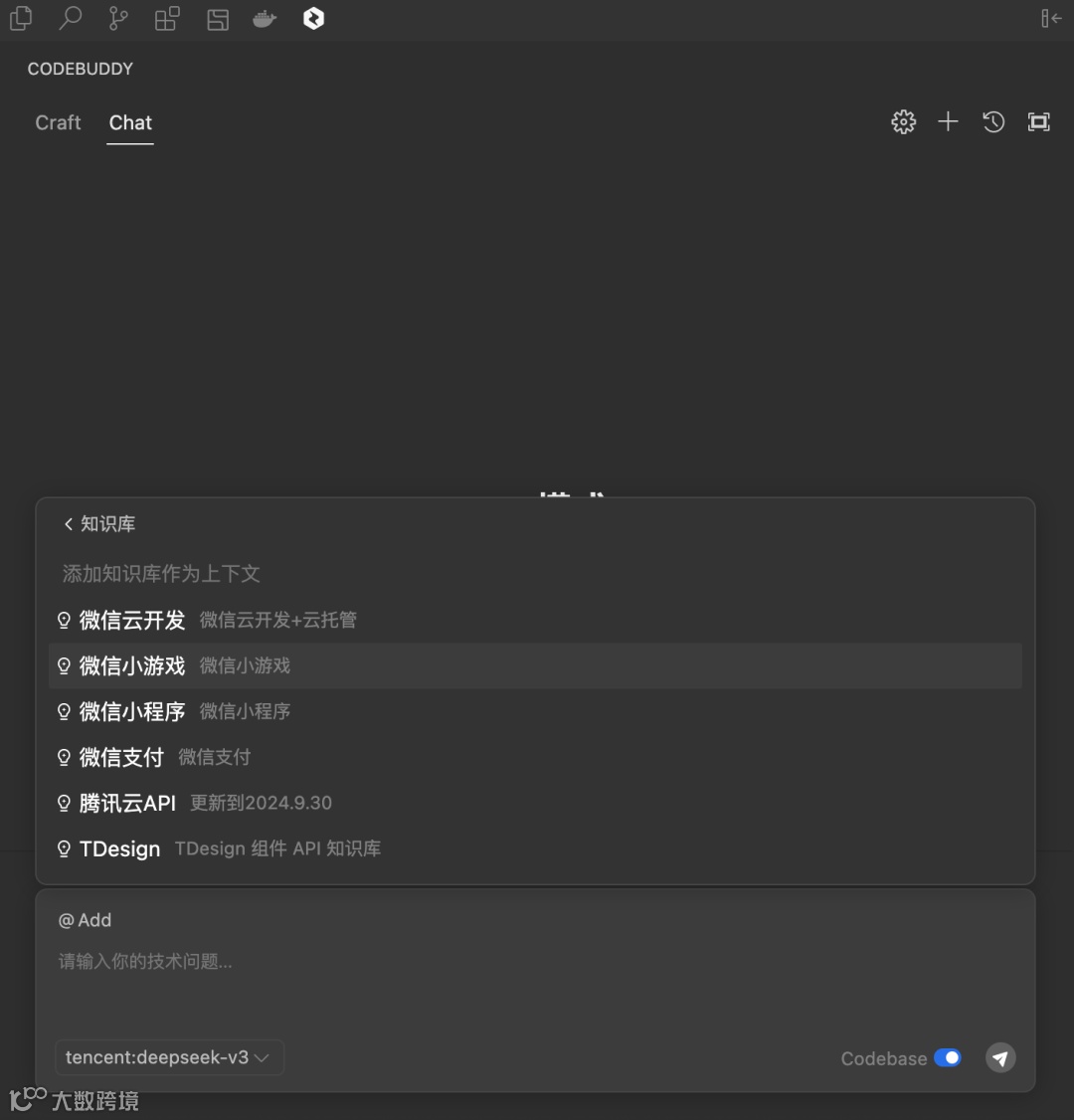Select the 腾讯云API knowledge base
Screen dimensions: 1074x1120
click(536, 803)
